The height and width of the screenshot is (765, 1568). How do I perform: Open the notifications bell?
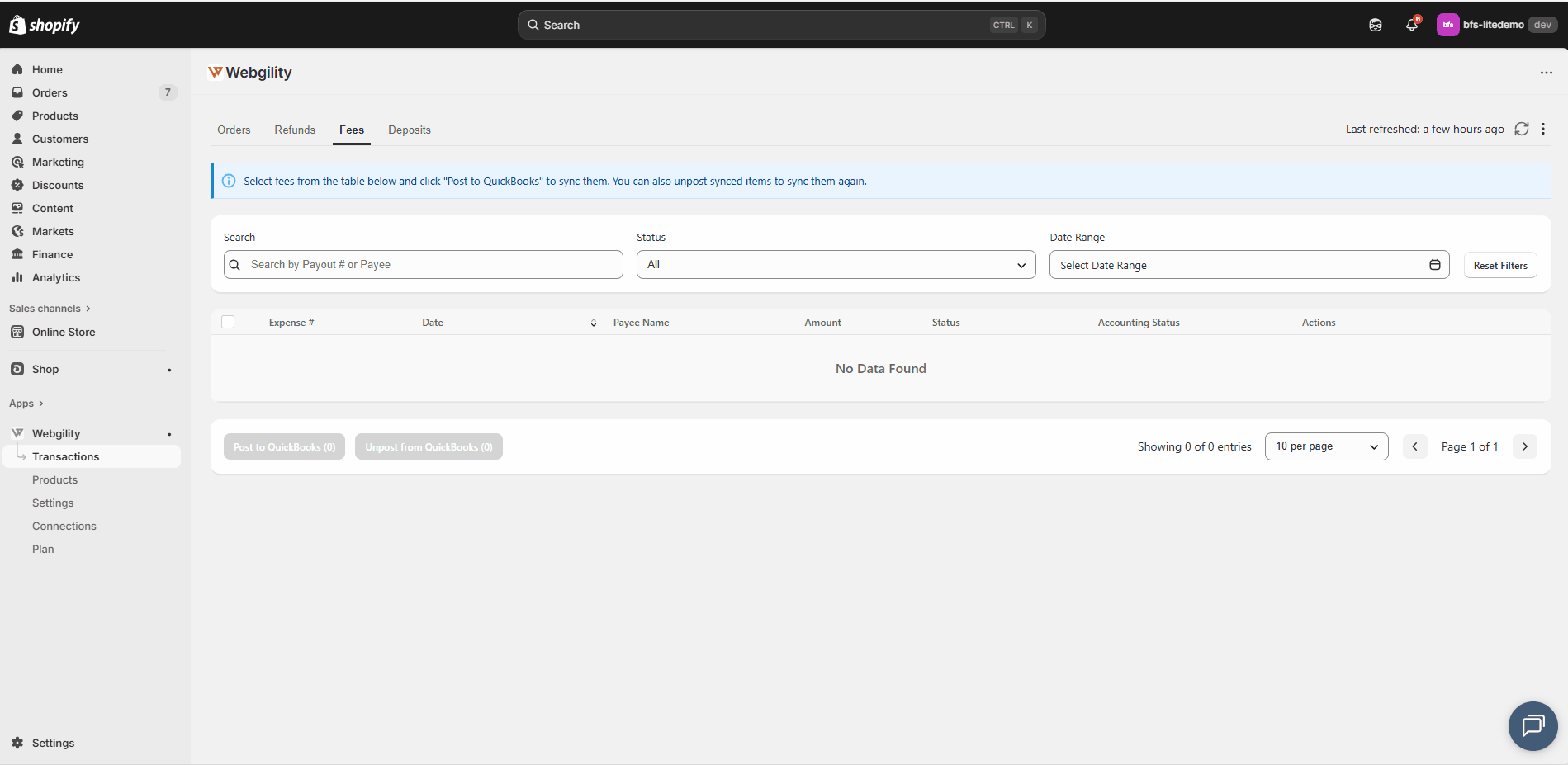(1412, 25)
